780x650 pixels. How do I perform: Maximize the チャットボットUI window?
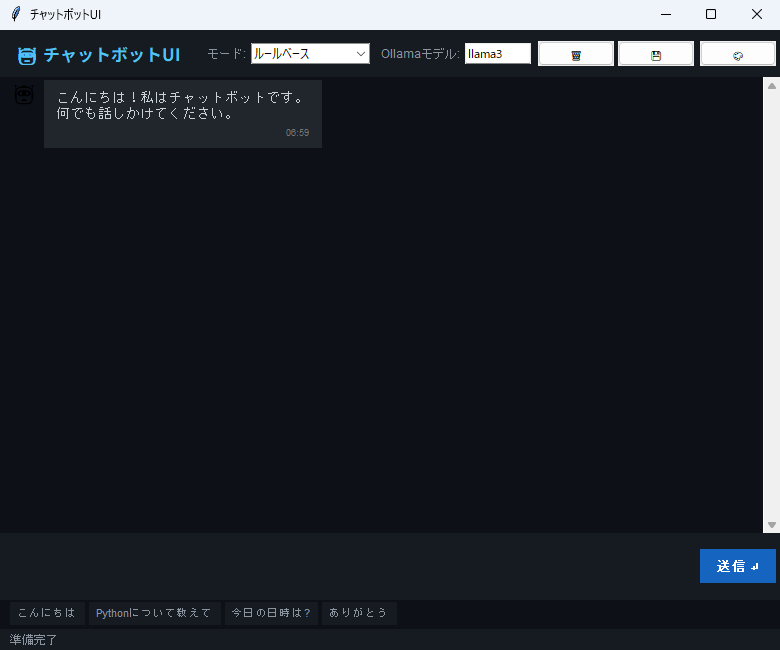point(711,14)
